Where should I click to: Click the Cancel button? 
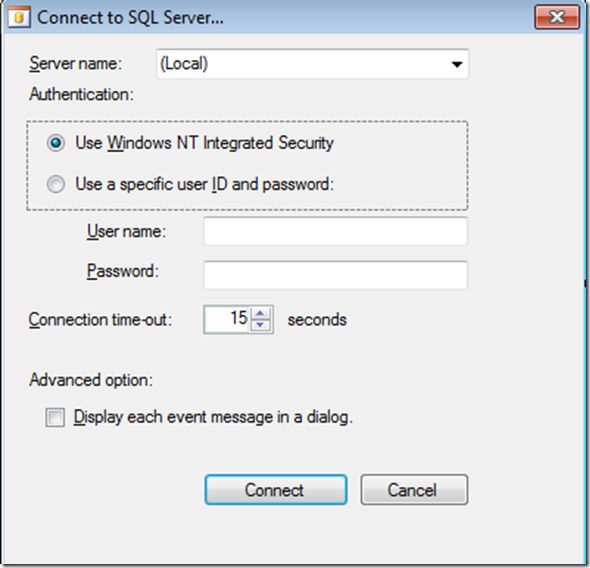(414, 490)
